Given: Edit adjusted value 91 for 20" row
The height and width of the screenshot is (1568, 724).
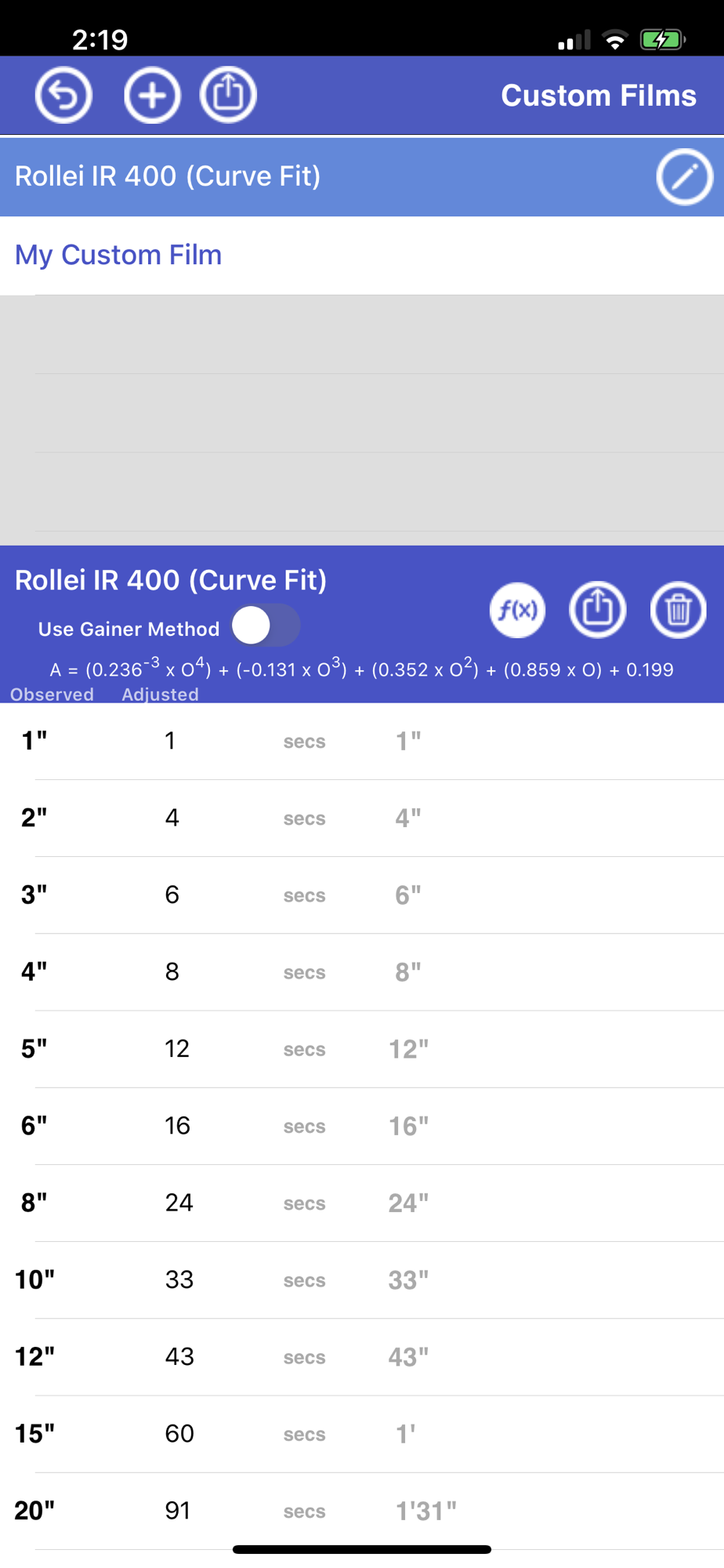Looking at the screenshot, I should [178, 1511].
